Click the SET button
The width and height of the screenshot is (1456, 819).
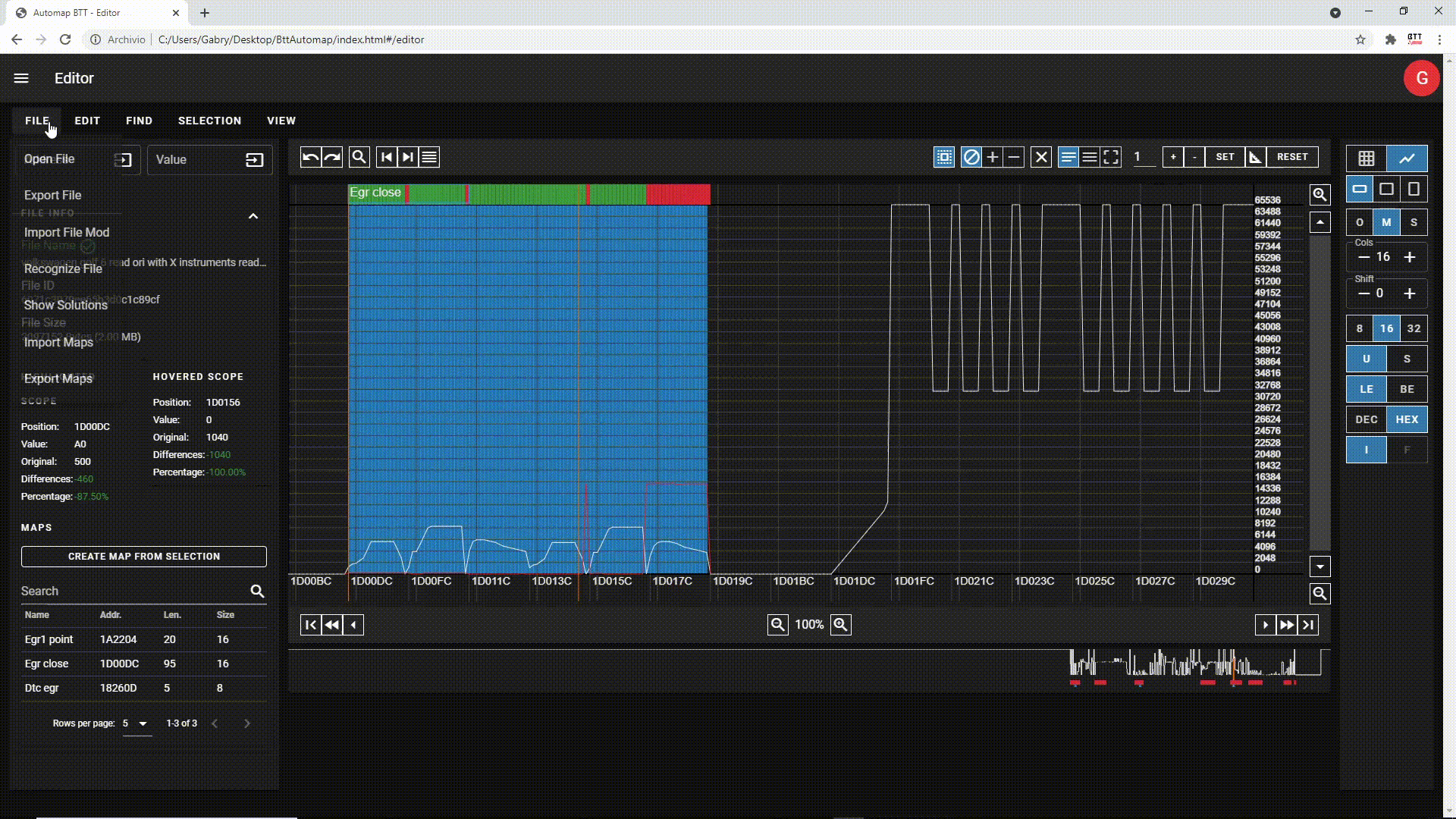1225,157
